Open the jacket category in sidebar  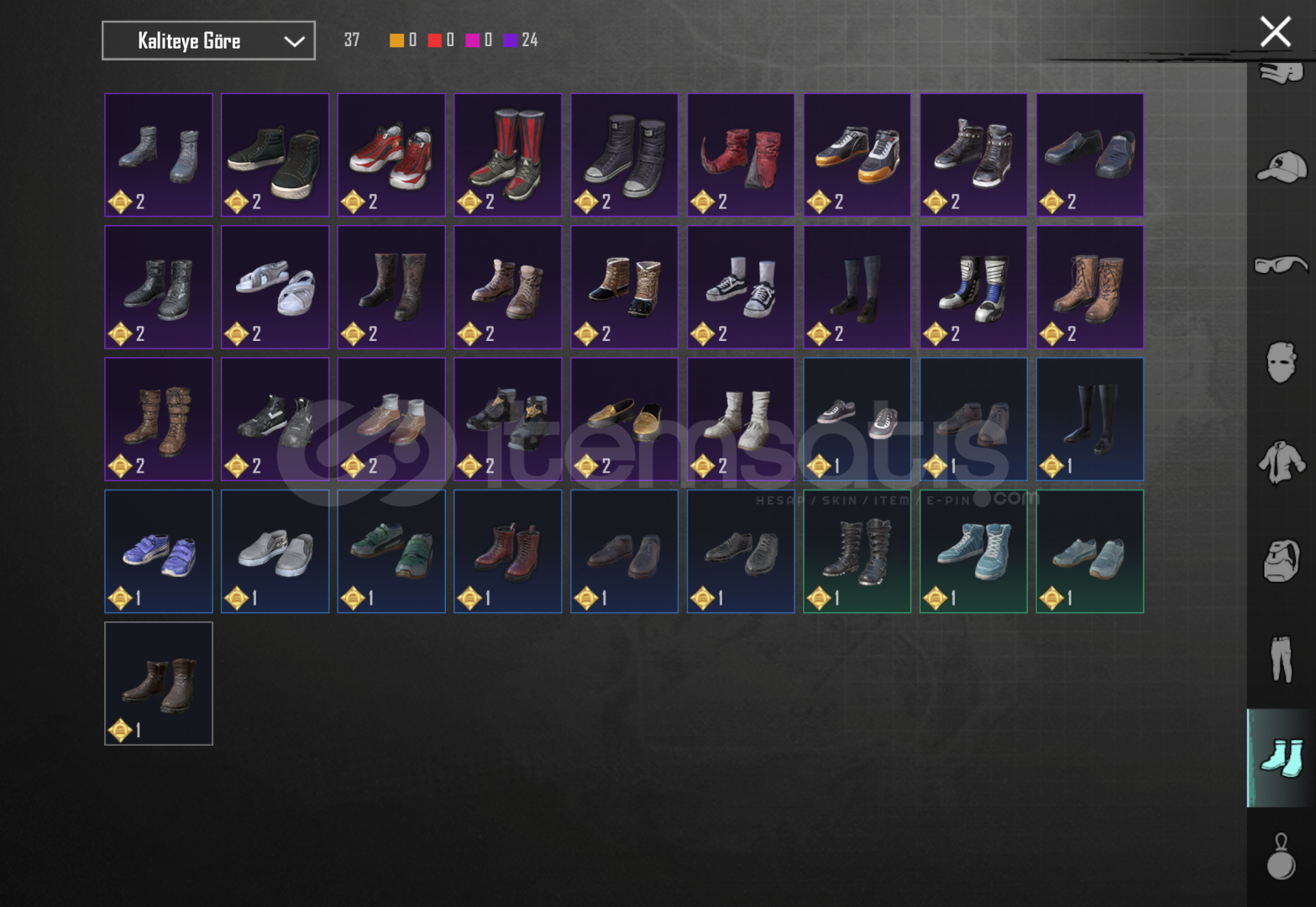pyautogui.click(x=1281, y=462)
